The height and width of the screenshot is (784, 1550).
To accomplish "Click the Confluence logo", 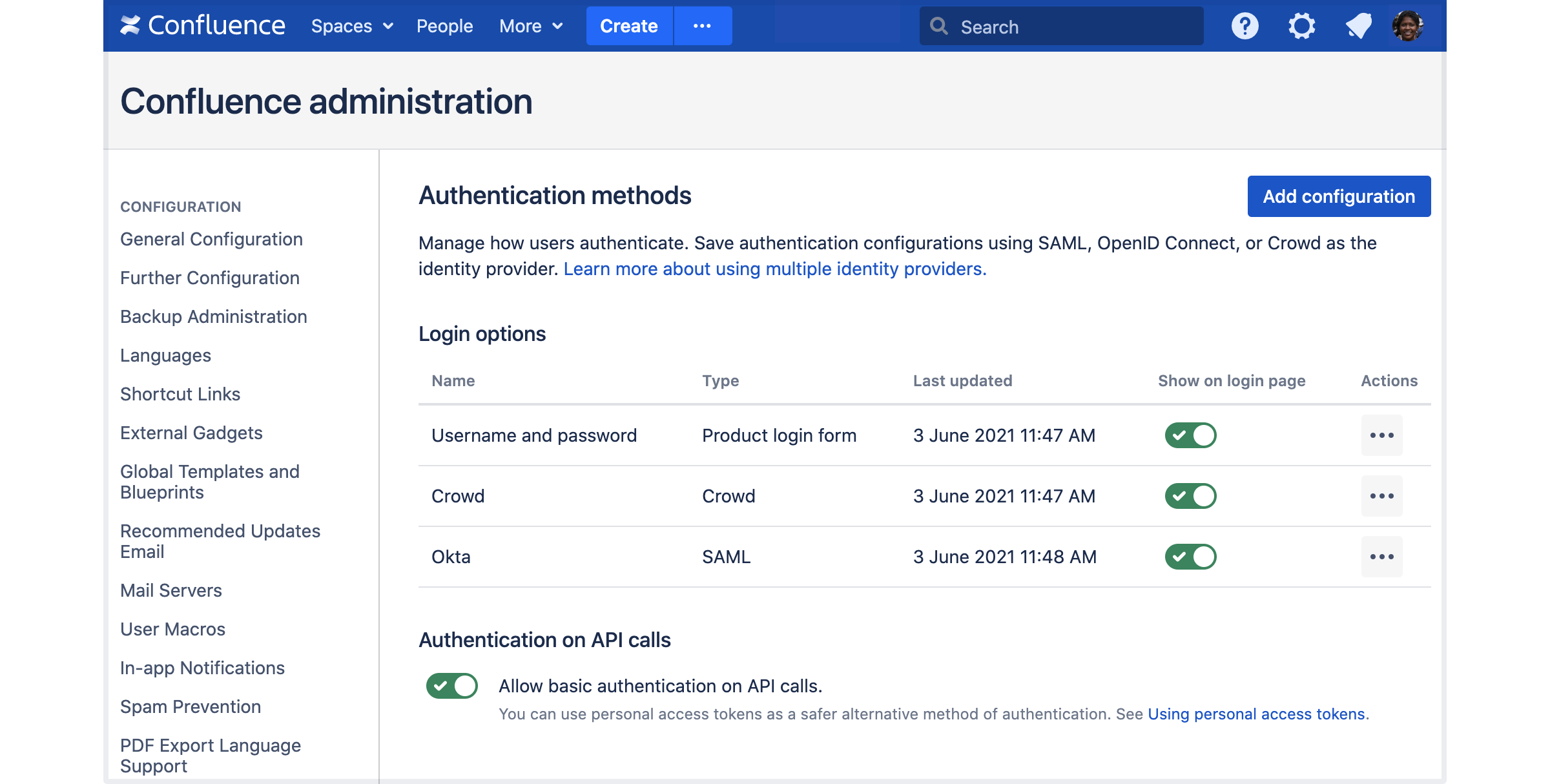I will coord(203,26).
